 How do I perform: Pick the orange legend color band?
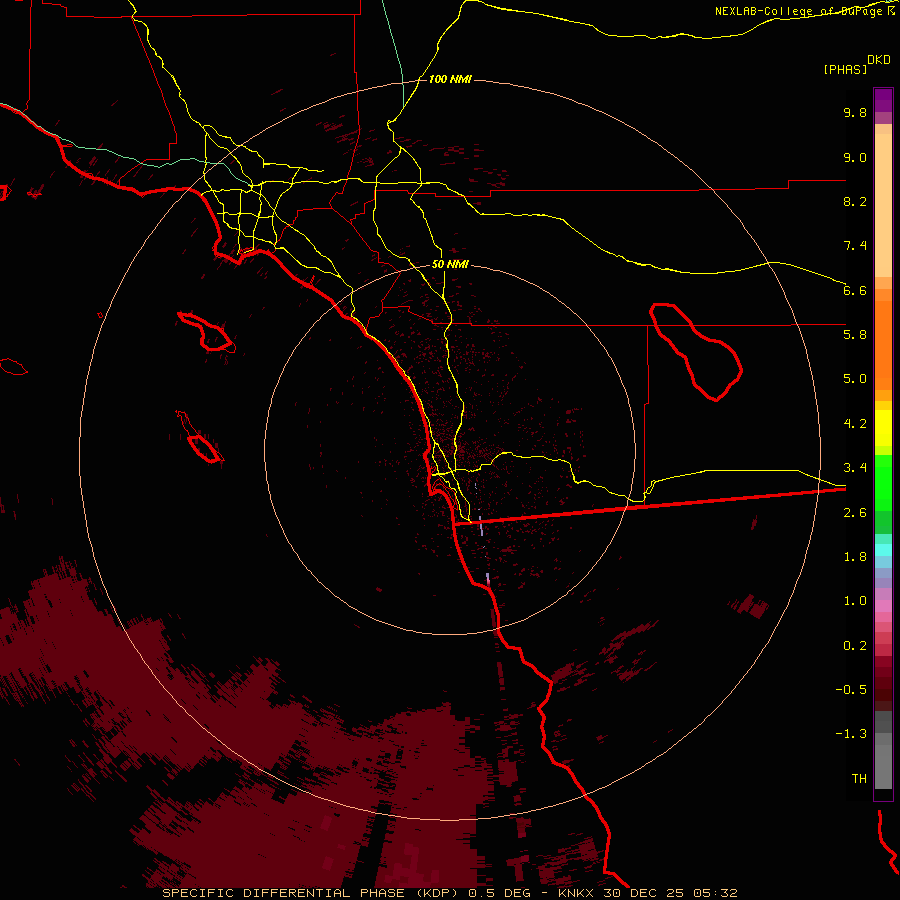click(883, 345)
